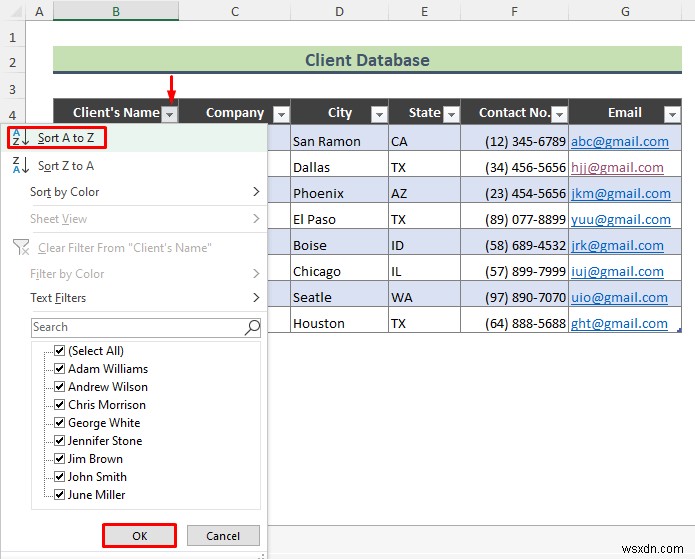Open the Text Filters menu item

click(134, 298)
